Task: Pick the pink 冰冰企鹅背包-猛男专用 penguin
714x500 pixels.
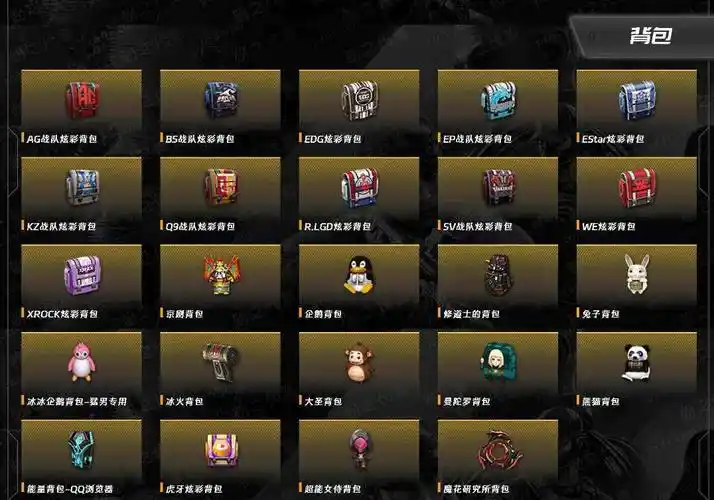Action: (82, 362)
